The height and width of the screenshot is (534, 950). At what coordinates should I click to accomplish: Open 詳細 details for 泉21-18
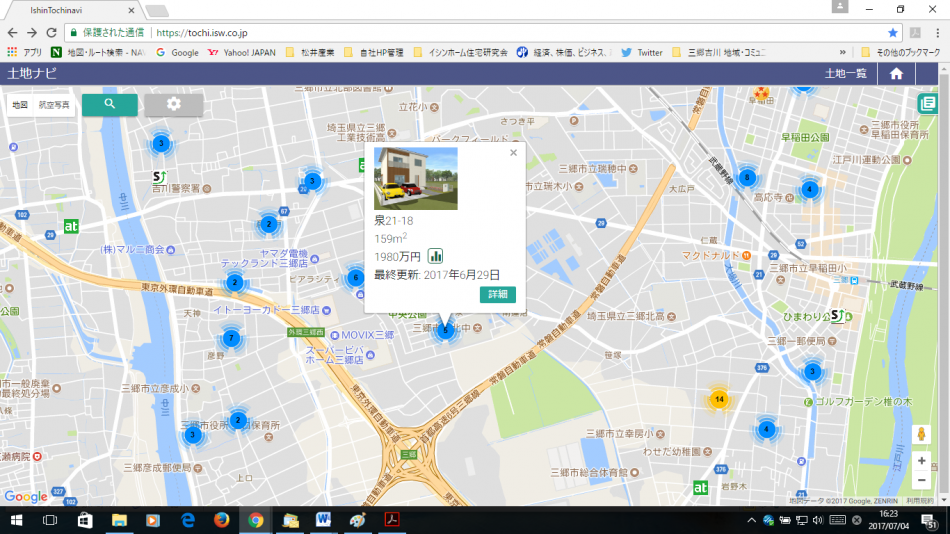click(497, 295)
